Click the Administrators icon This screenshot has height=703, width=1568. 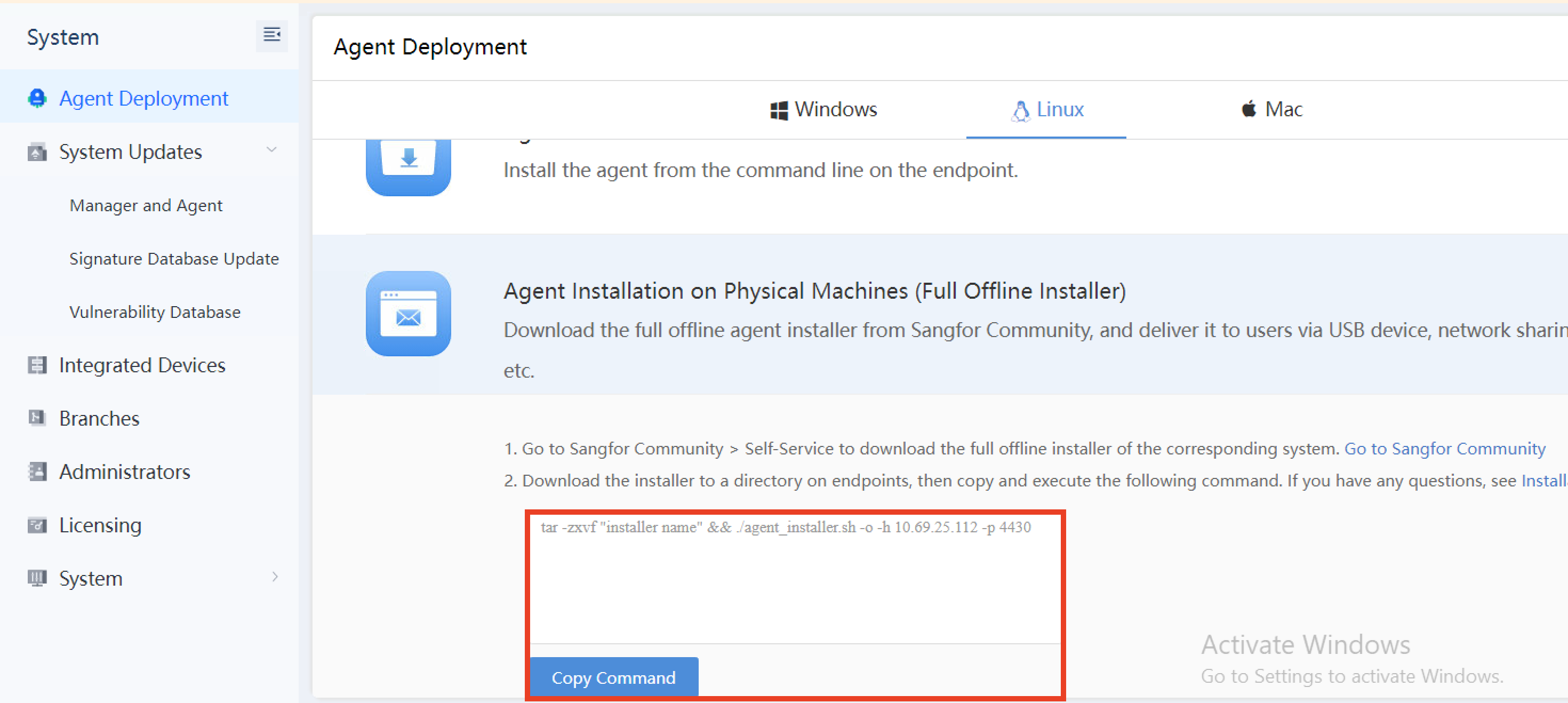37,472
